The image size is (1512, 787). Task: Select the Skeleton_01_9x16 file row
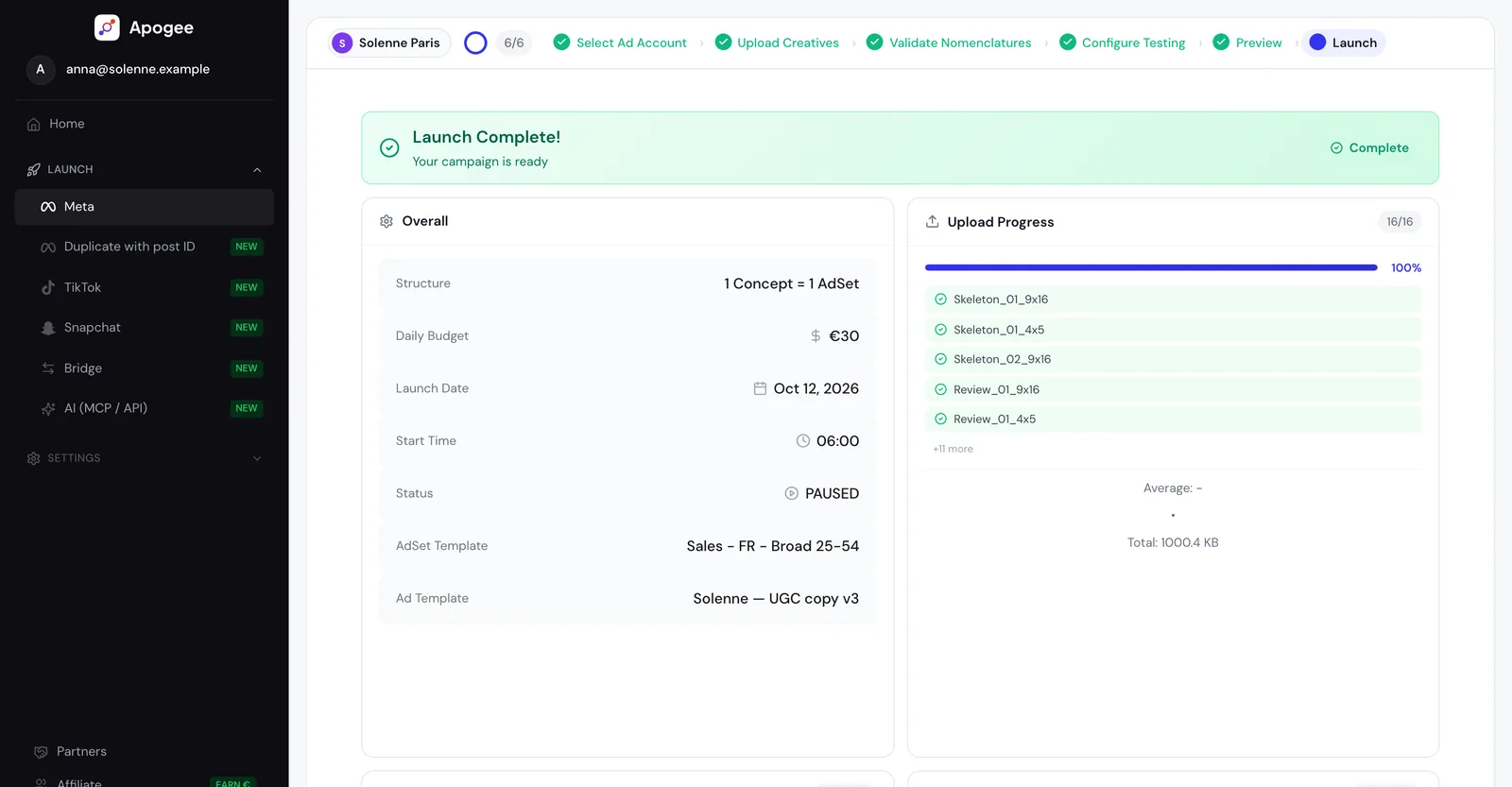[x=1173, y=299]
